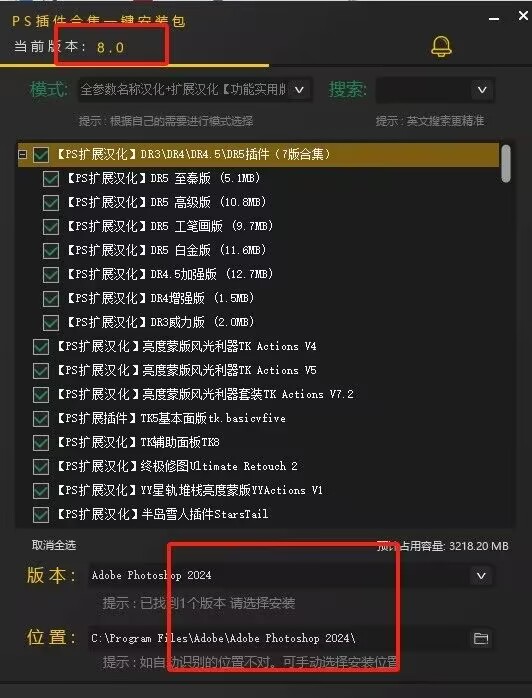Screen dimensions: 532x698
Task: Toggle the TK Actions V7.2 checkbox
Action: 41,394
